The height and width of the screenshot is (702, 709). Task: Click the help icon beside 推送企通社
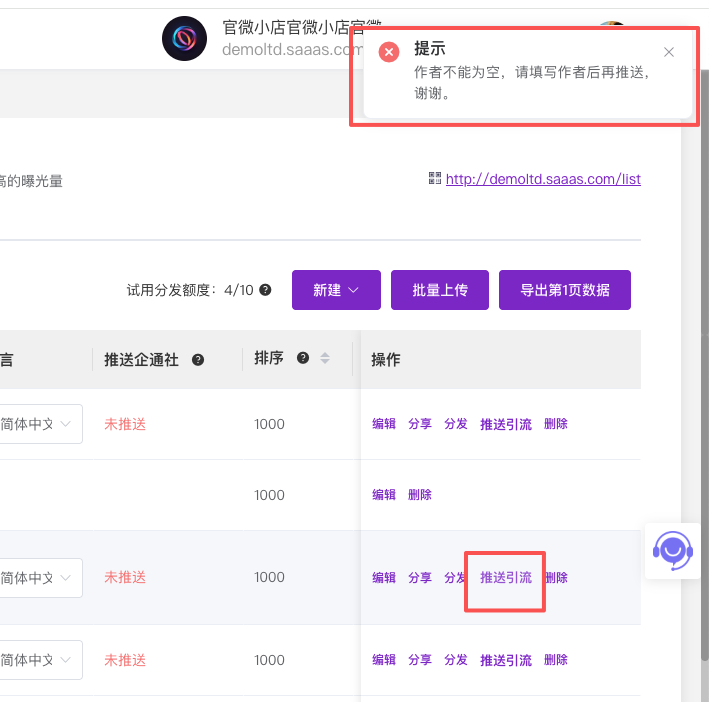198,360
